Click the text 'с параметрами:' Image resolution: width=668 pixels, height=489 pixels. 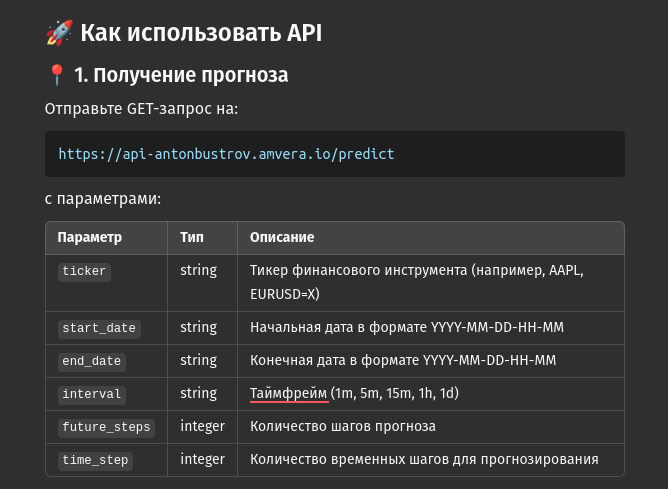pyautogui.click(x=103, y=199)
